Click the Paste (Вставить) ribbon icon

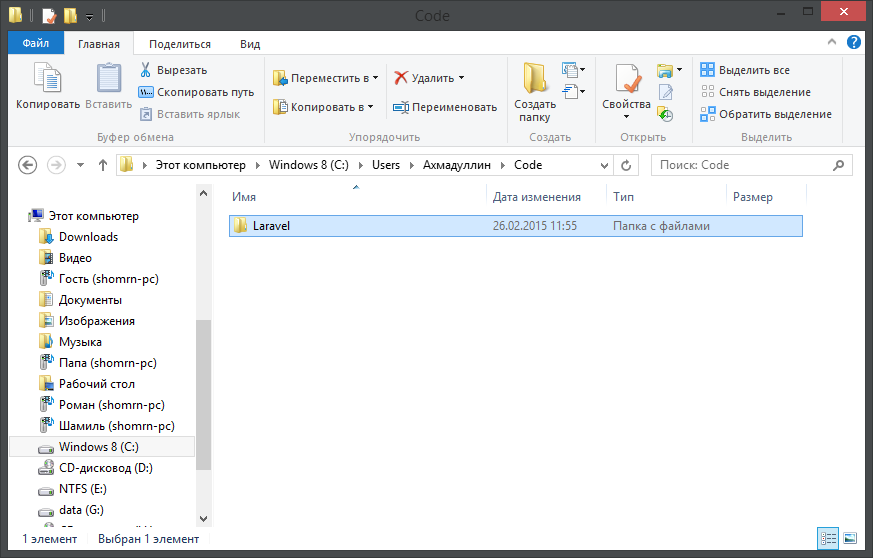coord(109,78)
